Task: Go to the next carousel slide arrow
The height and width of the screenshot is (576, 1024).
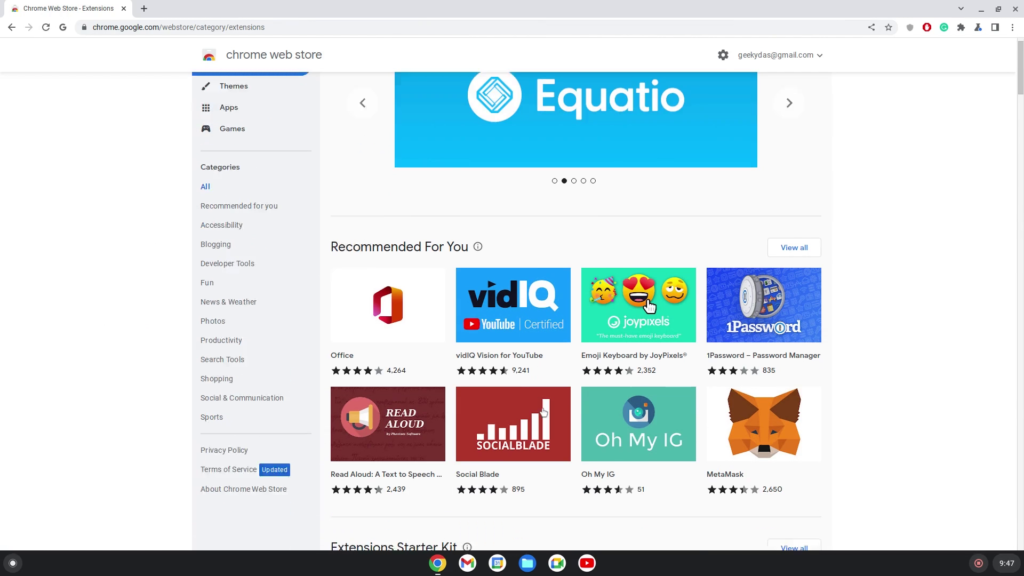Action: point(789,103)
